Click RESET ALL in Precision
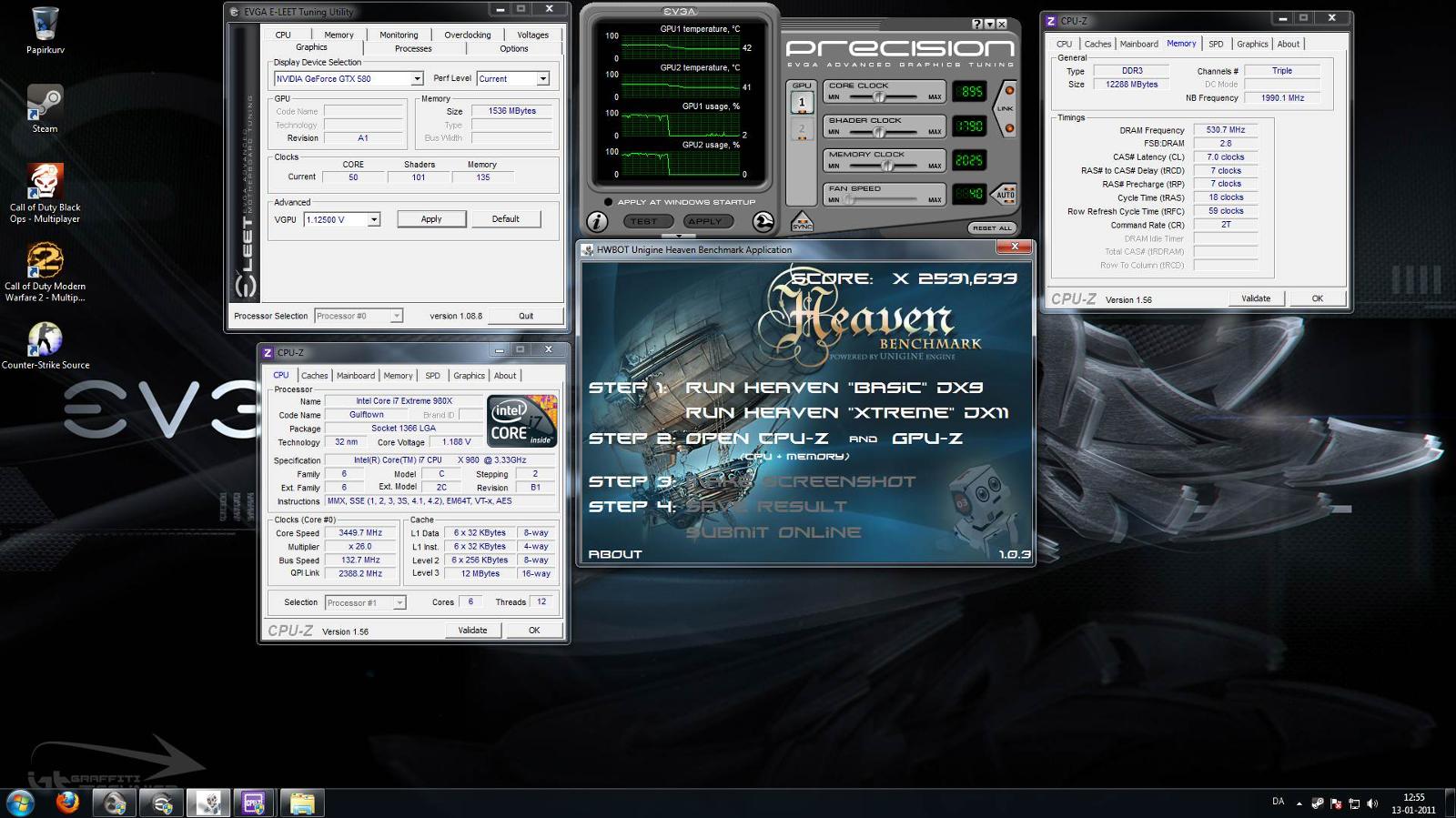 [991, 227]
